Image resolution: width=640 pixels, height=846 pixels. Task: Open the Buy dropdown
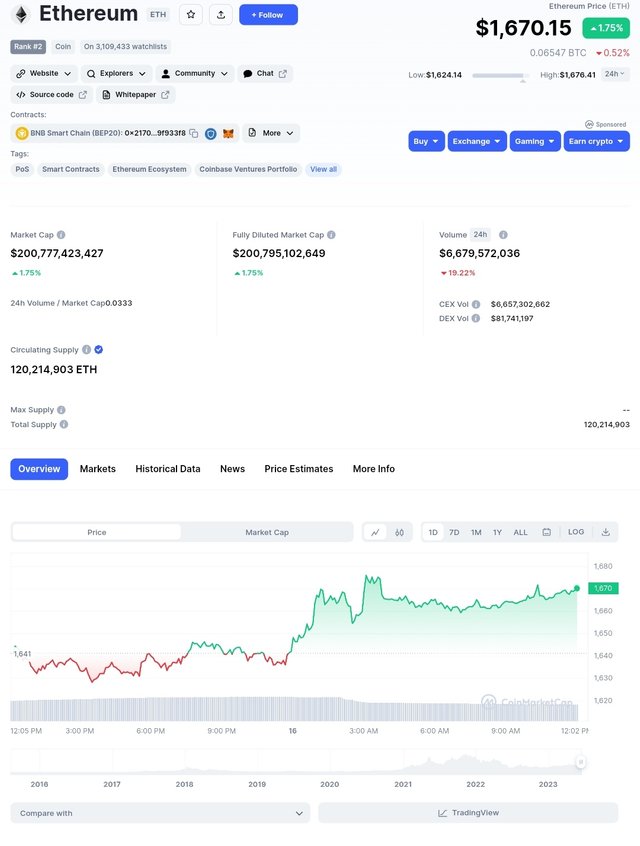pyautogui.click(x=426, y=141)
